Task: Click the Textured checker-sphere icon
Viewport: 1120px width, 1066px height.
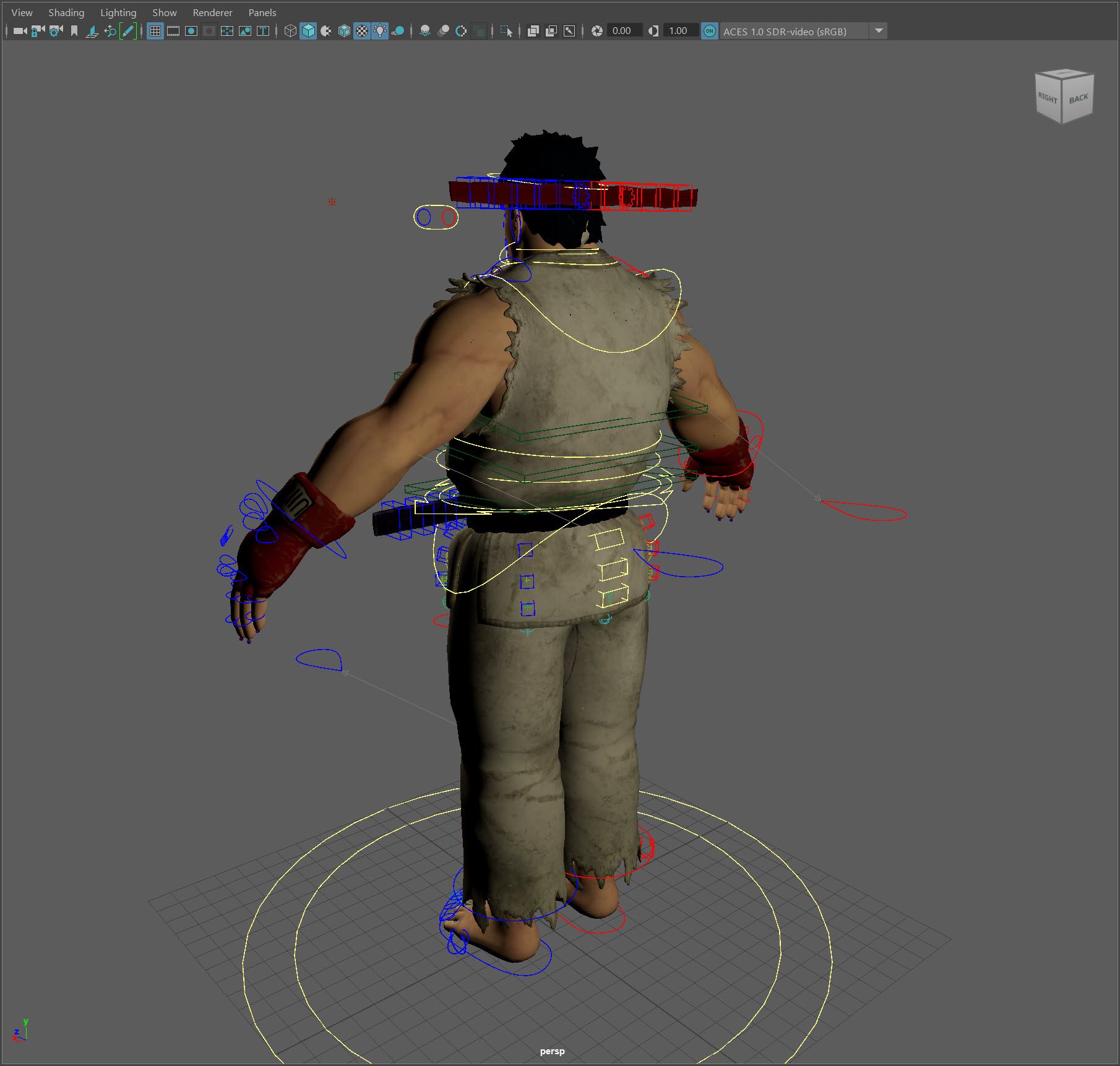Action: [x=362, y=31]
